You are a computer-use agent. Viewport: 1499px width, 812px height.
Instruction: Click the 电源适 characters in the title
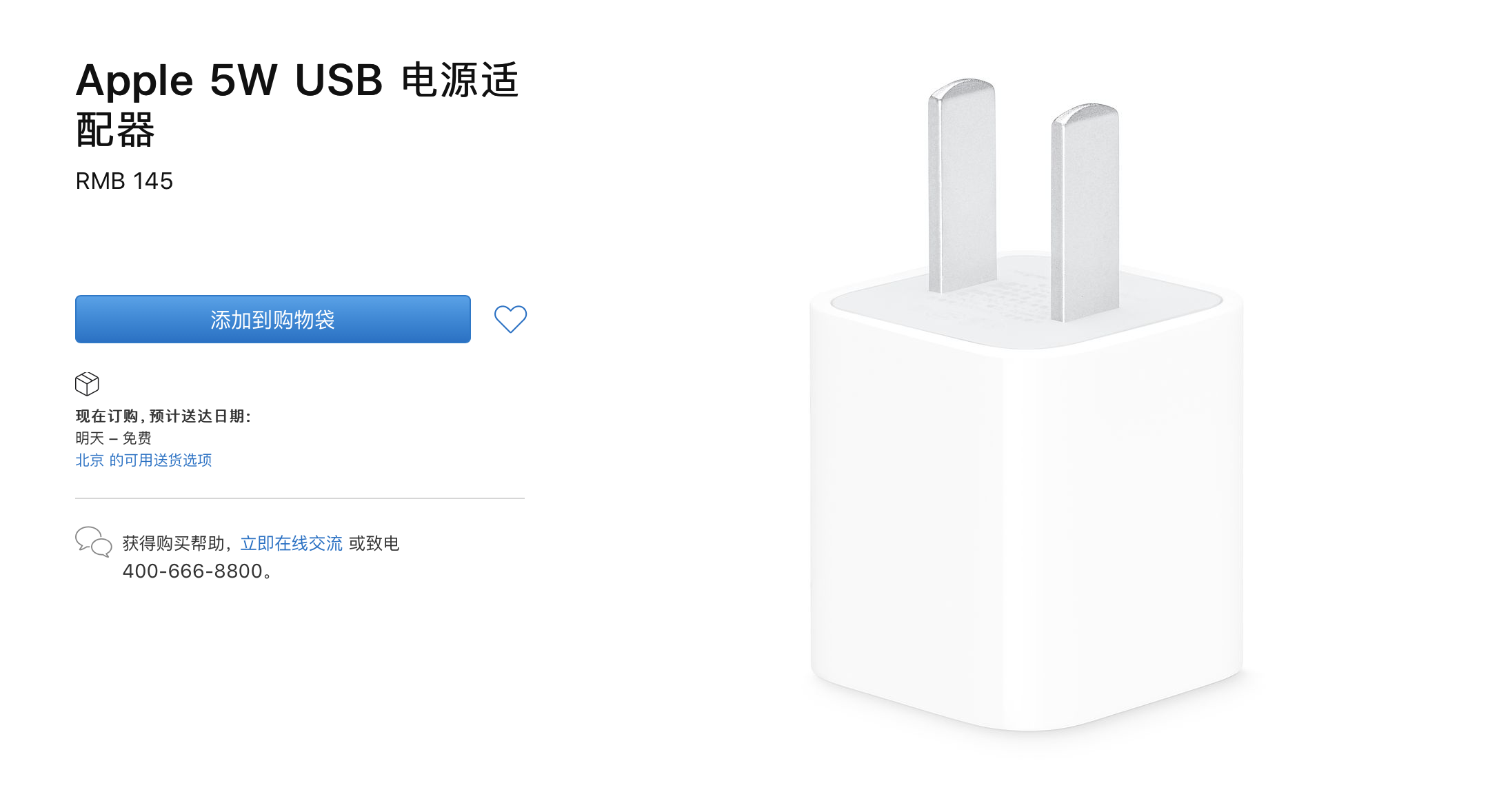click(x=460, y=80)
